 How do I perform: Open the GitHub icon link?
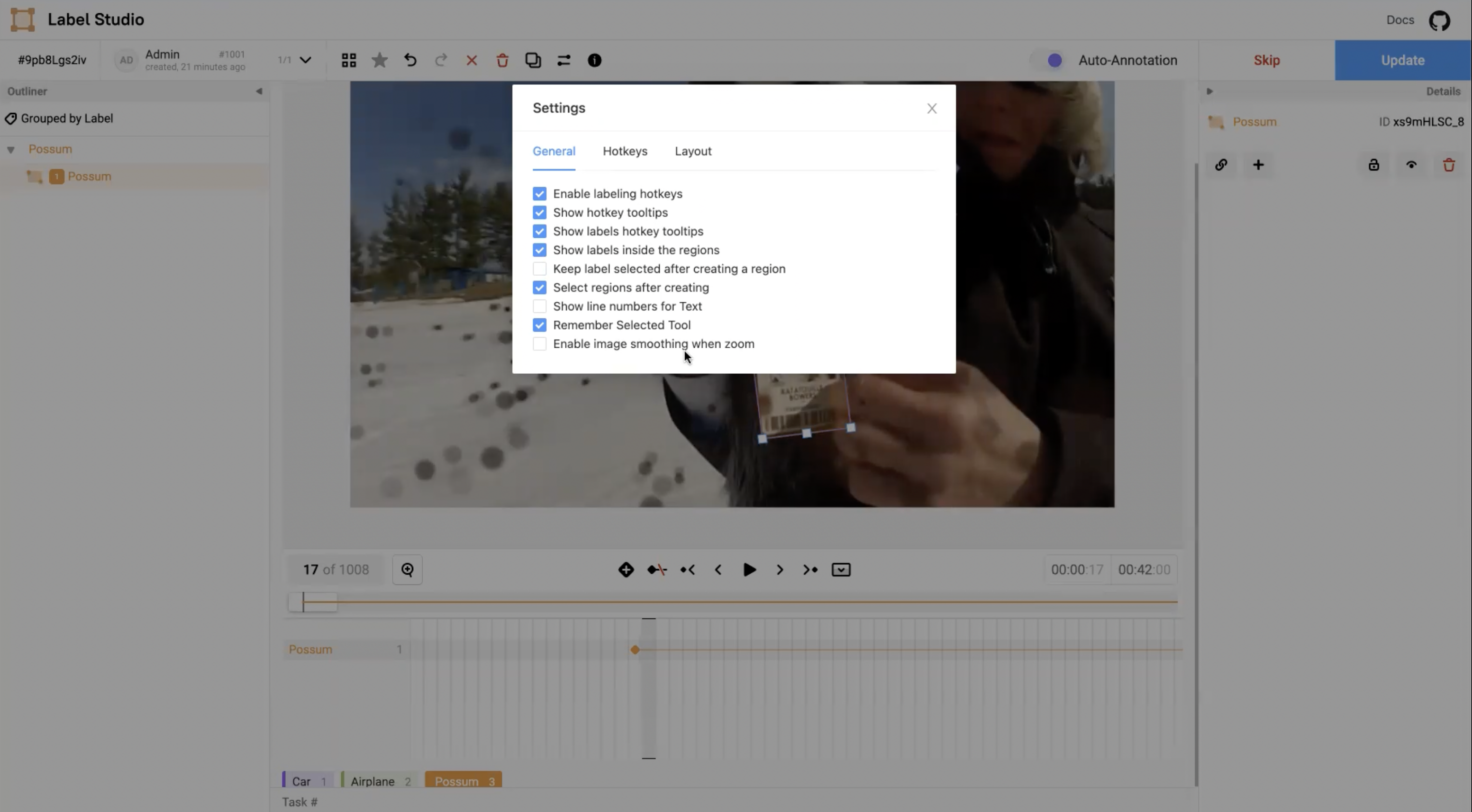(1439, 20)
